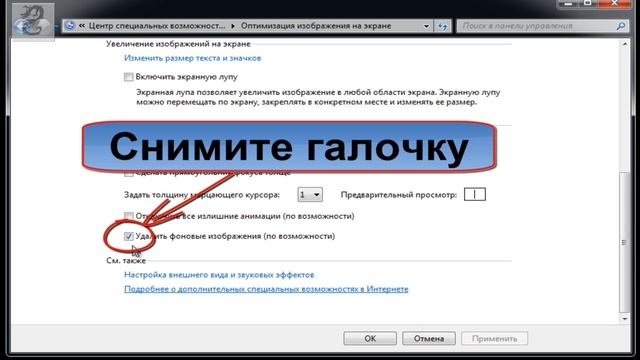Select 'Оптимизация изображения на экране' breadcrumb
640x360 pixels.
click(316, 26)
